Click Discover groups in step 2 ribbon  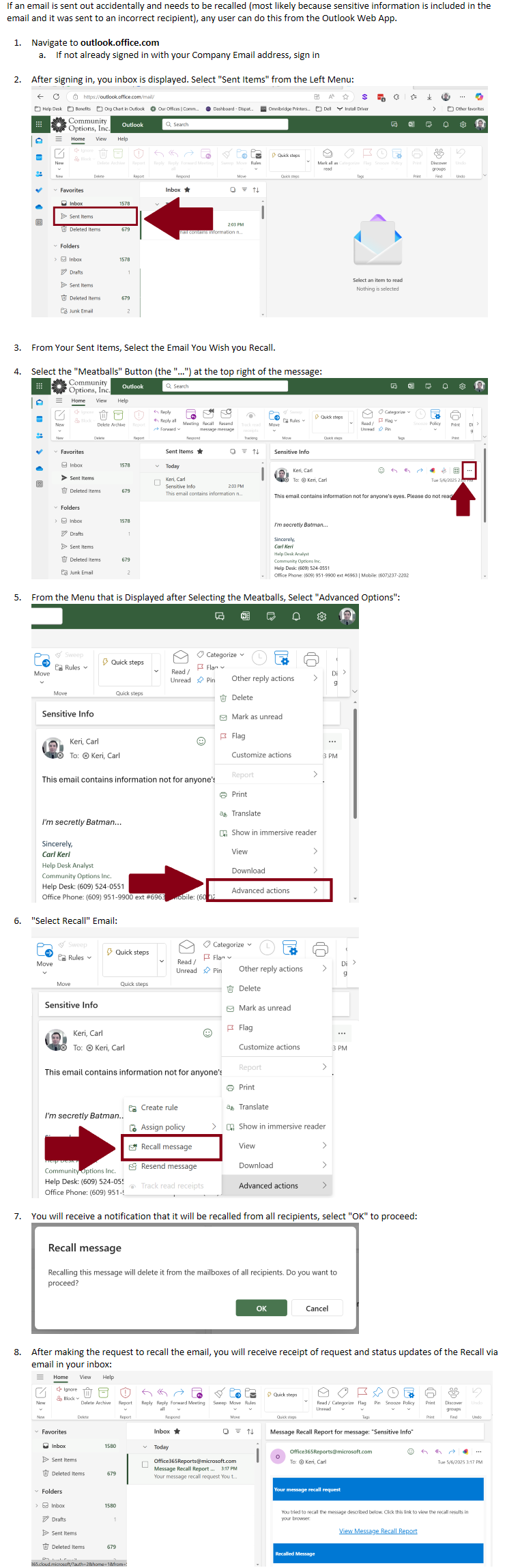coord(439,159)
